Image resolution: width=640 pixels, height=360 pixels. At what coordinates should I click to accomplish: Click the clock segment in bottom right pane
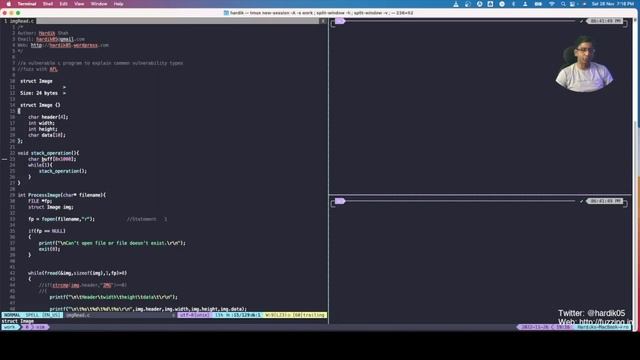tap(605, 201)
